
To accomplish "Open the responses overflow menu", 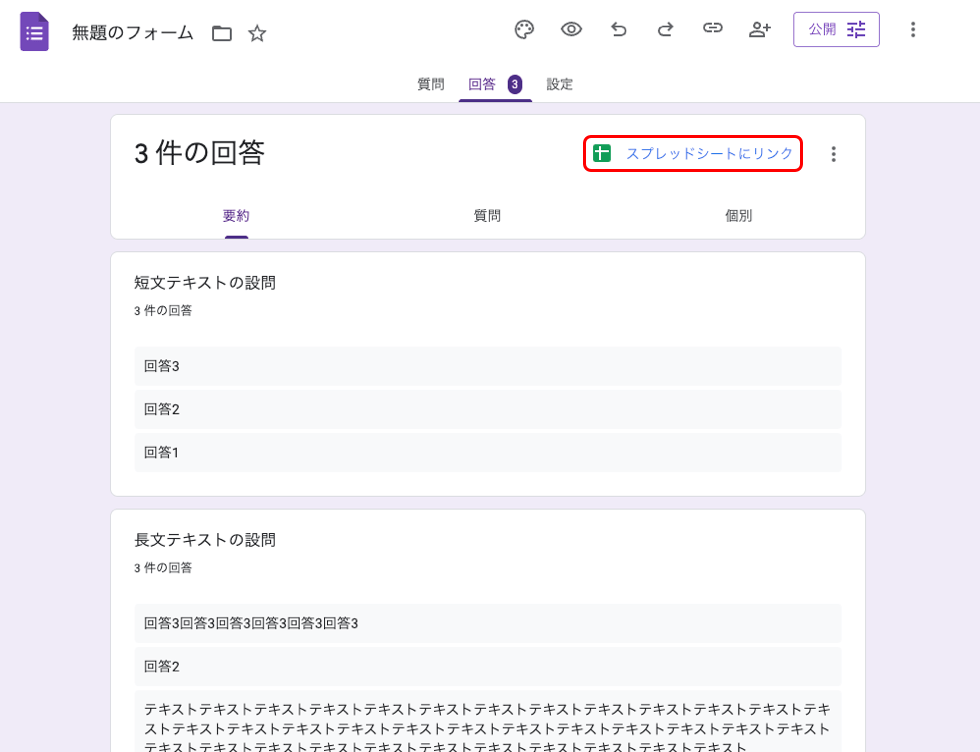I will pyautogui.click(x=833, y=154).
